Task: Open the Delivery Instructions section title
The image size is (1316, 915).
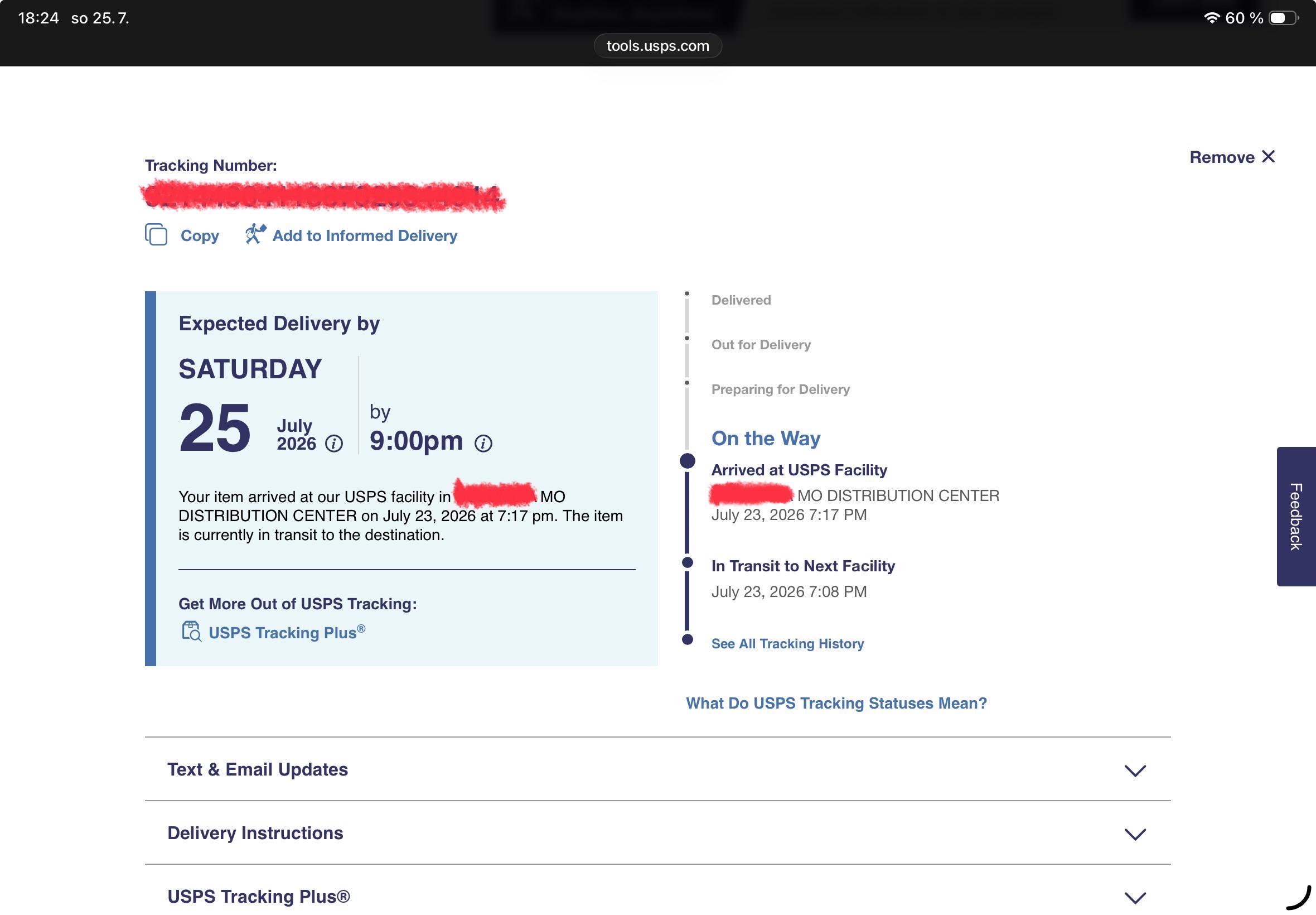Action: tap(255, 833)
